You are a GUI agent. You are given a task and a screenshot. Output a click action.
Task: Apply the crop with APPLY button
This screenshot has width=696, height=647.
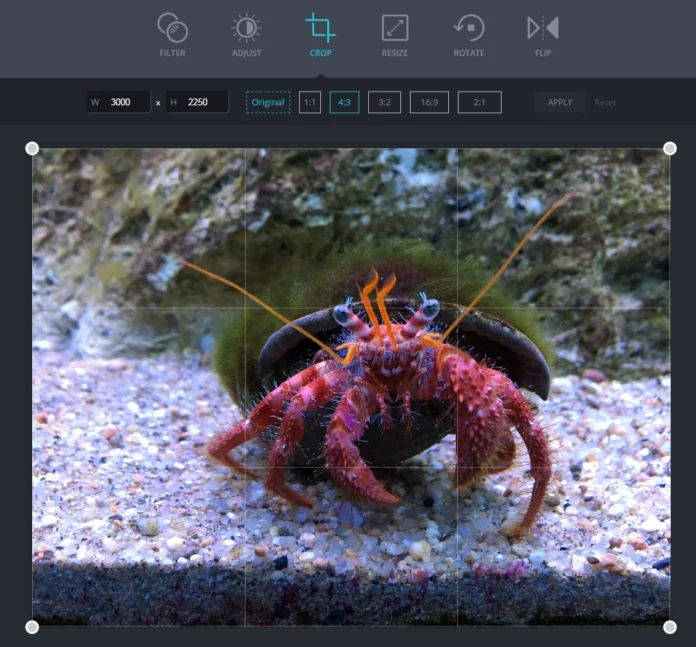click(560, 103)
